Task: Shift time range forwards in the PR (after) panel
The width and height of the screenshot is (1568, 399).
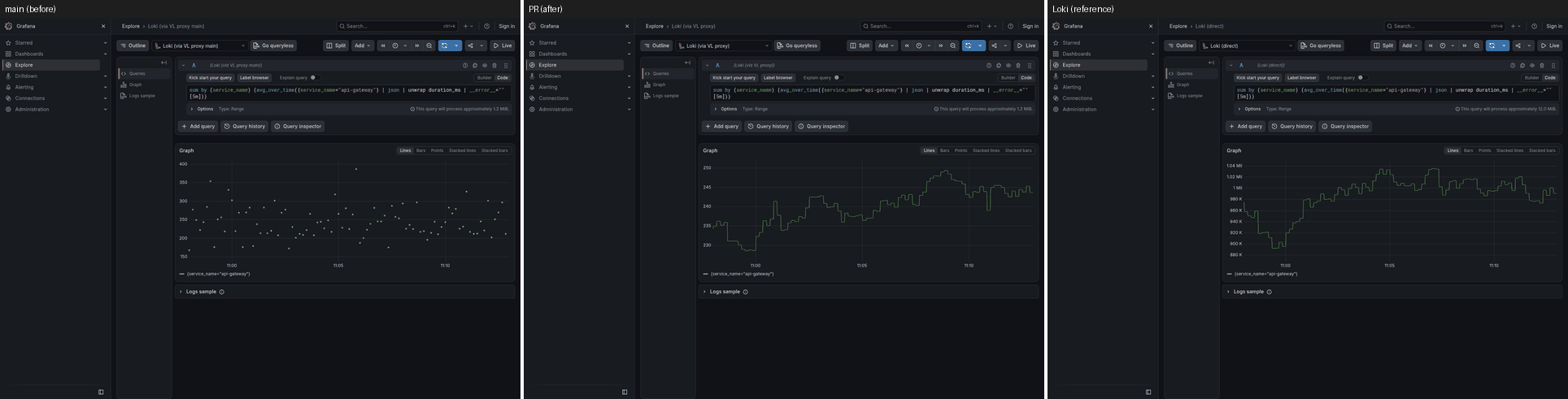Action: 941,46
